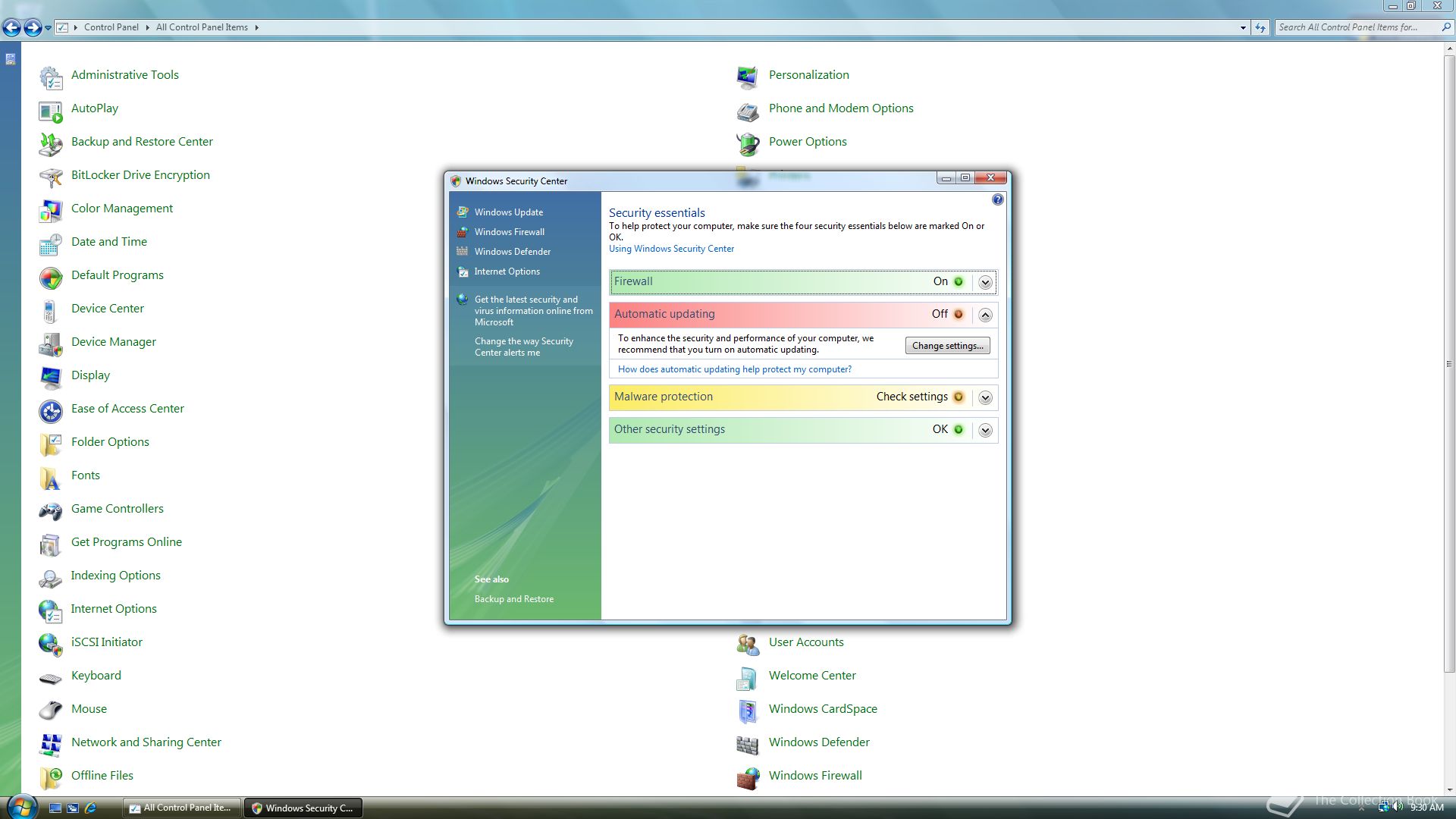
Task: Open latest security and virus information link
Action: 534,311
